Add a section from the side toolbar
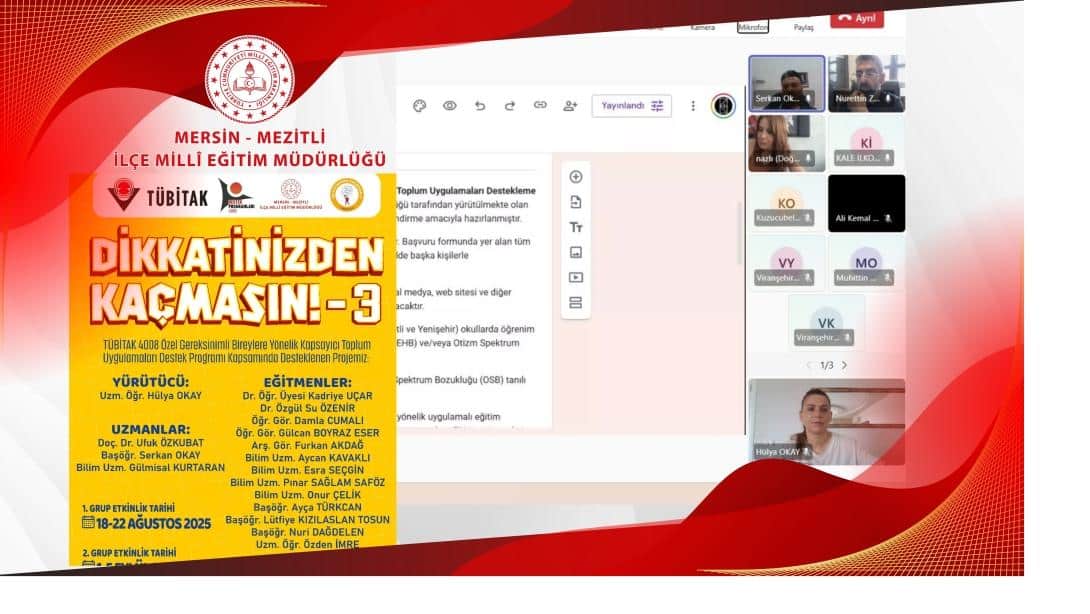This screenshot has width=1090, height=614. [x=576, y=302]
